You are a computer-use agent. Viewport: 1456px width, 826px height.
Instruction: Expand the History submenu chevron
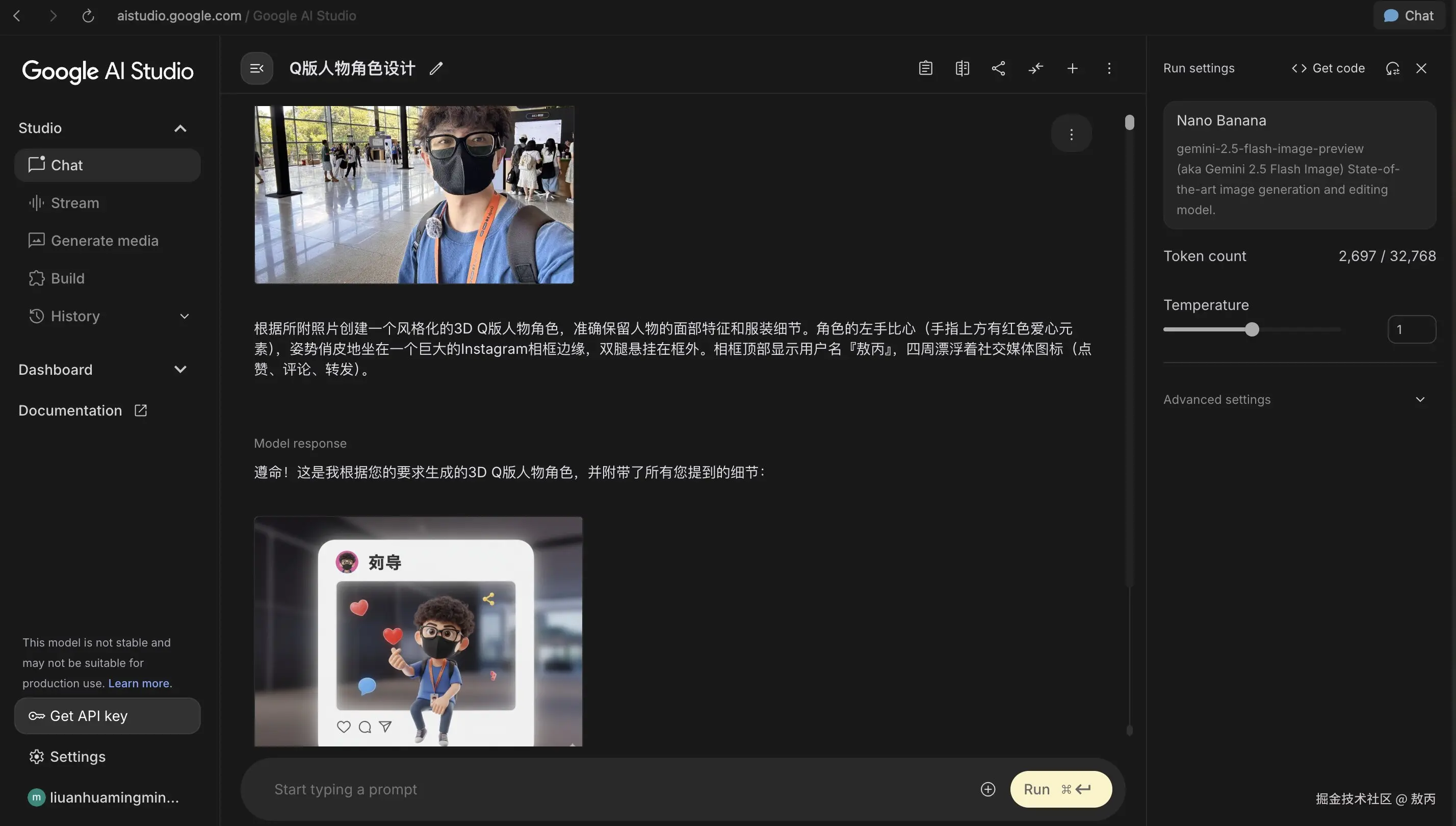185,316
